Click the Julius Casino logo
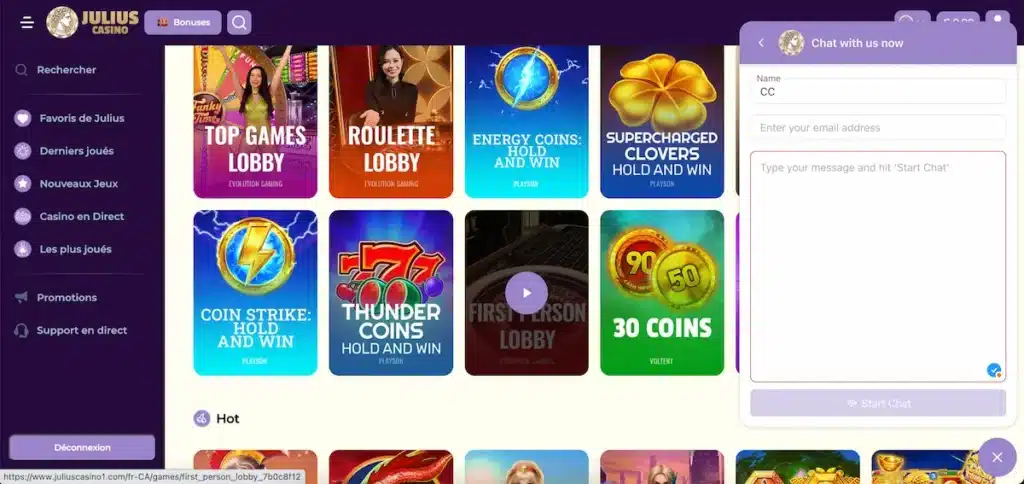This screenshot has width=1024, height=484. pos(93,22)
